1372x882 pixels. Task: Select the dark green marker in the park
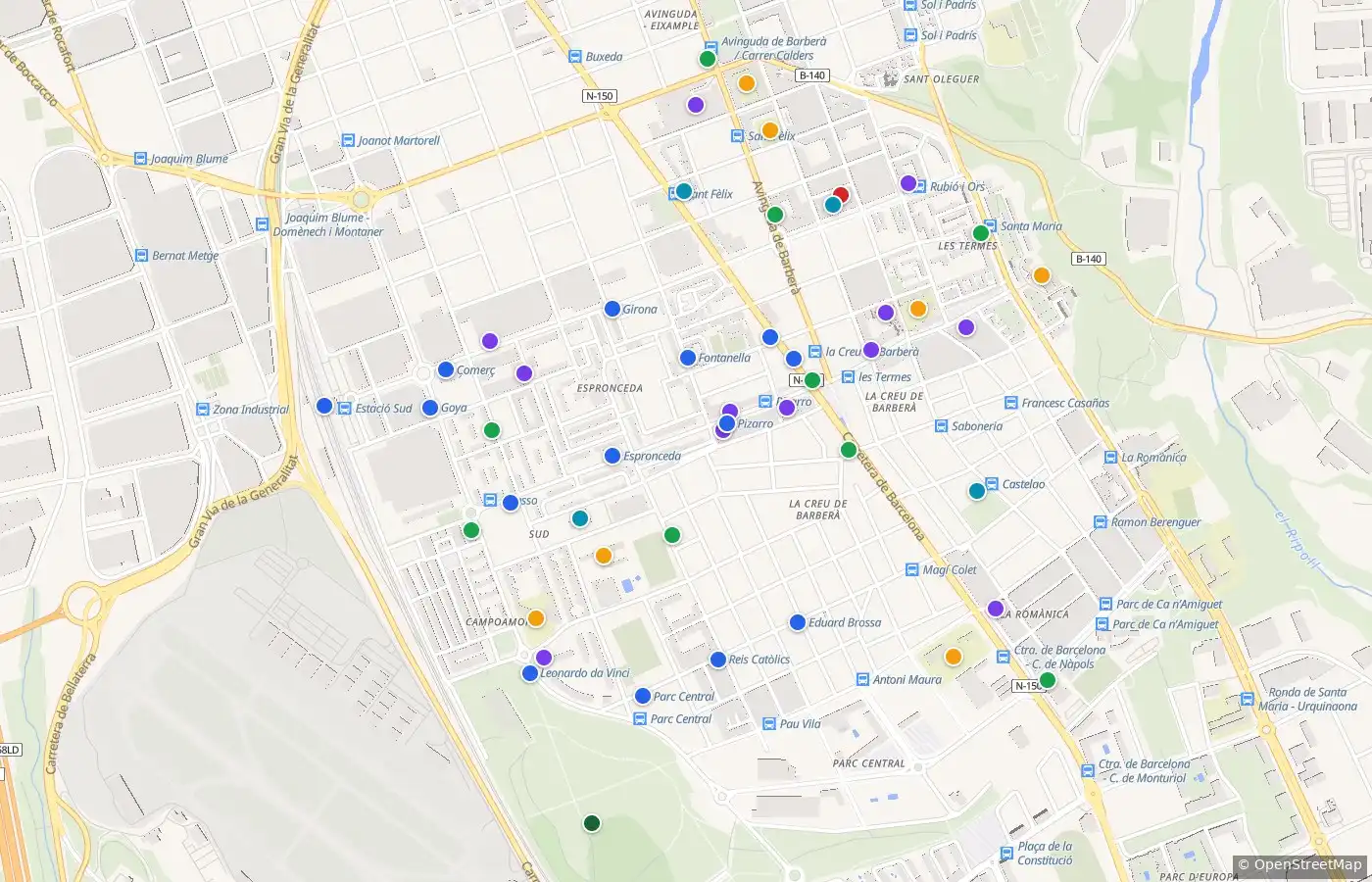pos(592,823)
